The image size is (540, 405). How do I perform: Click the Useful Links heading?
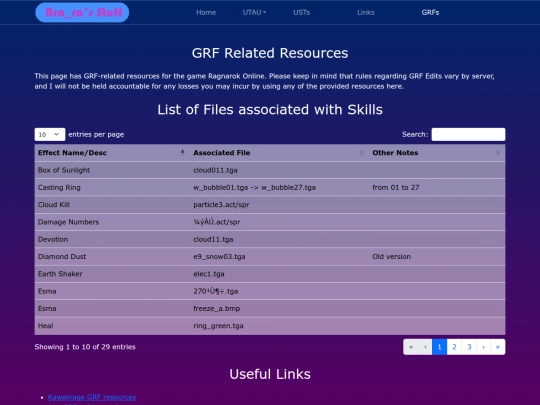click(270, 374)
